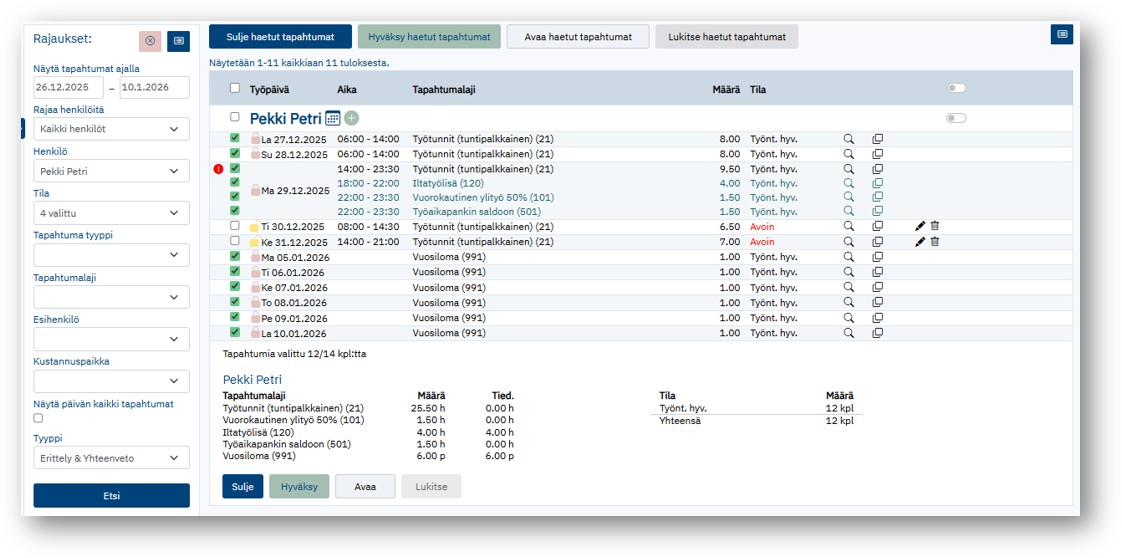Uncheck the La 27.12.2025 row checkbox

point(235,138)
